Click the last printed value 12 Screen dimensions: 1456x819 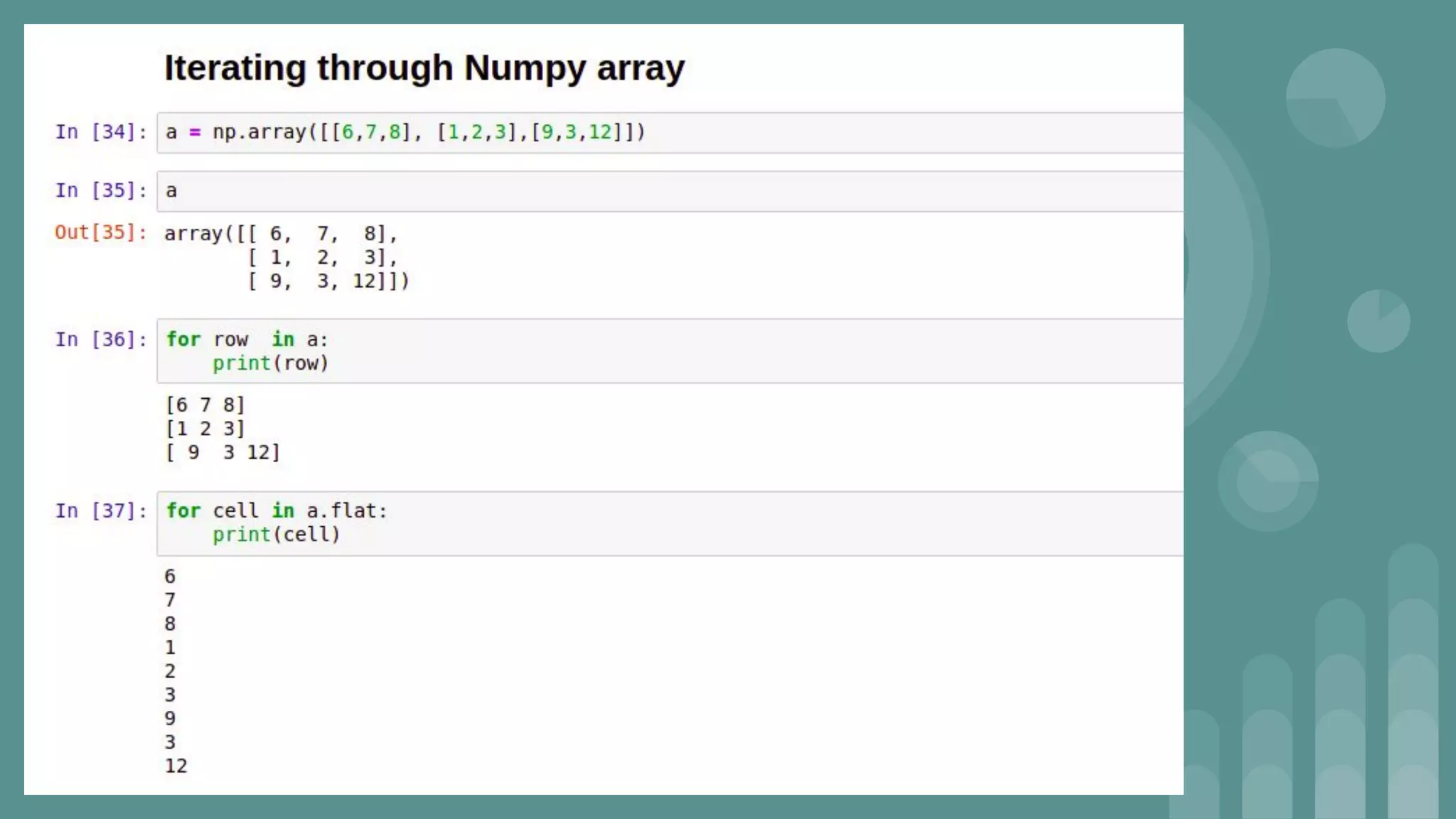pos(176,766)
